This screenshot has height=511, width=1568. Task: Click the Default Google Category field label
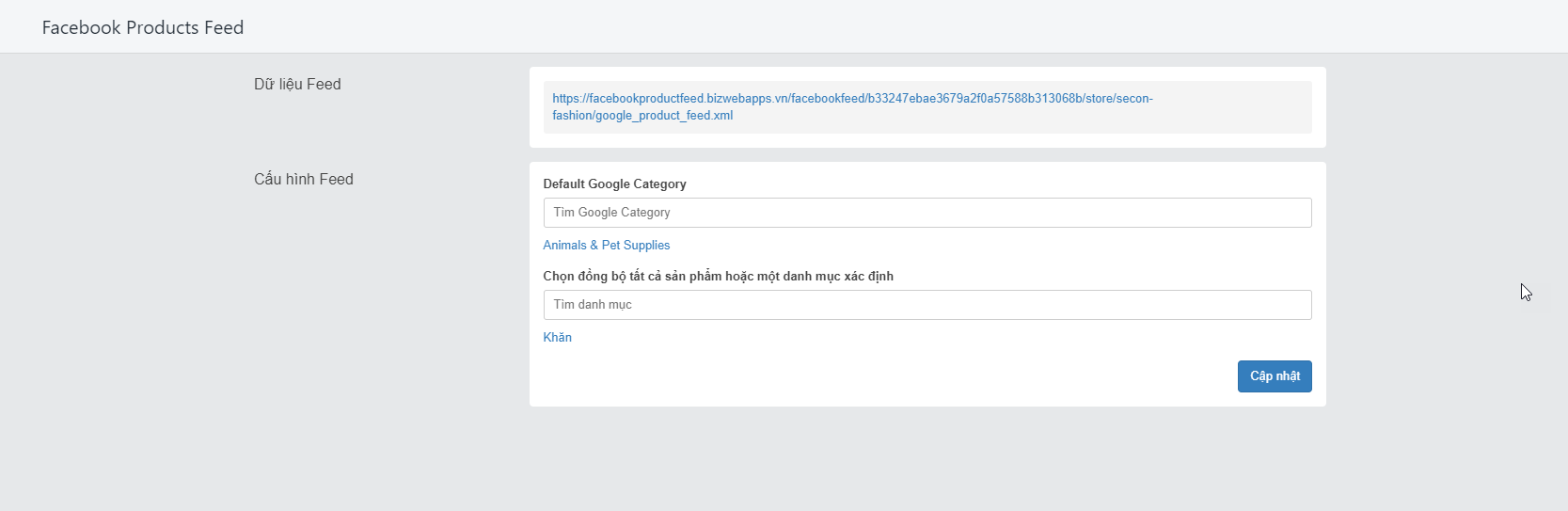click(x=614, y=184)
